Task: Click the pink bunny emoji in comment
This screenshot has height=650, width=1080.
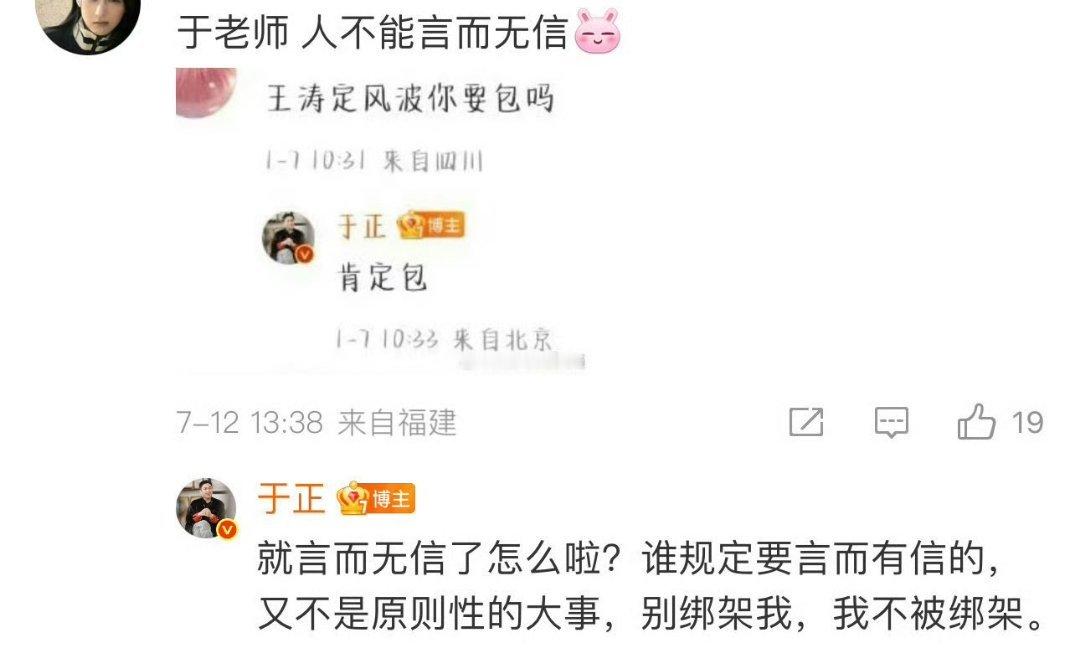Action: click(597, 32)
